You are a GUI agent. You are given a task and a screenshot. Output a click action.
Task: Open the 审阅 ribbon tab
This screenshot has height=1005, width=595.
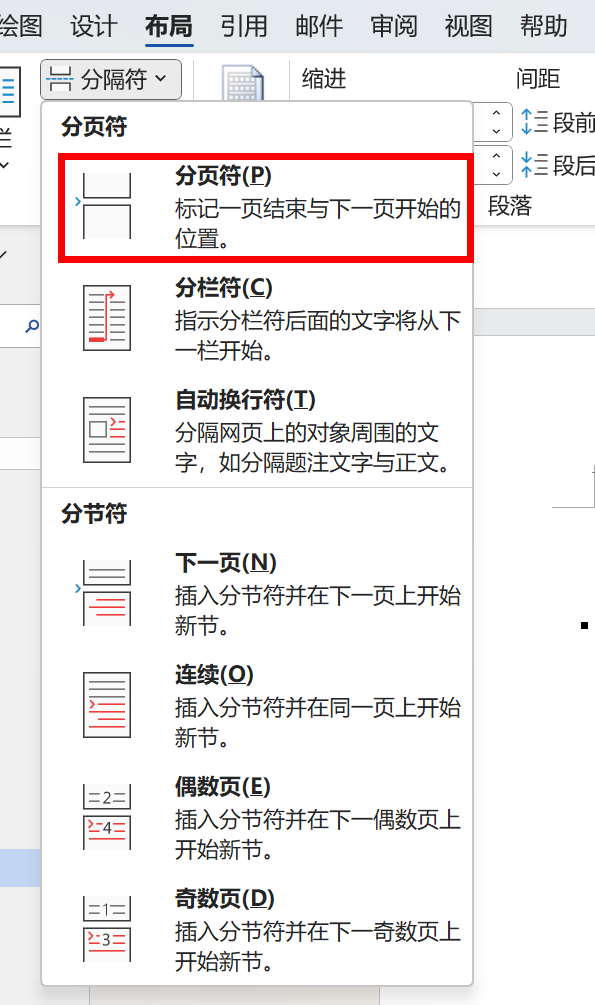(394, 26)
